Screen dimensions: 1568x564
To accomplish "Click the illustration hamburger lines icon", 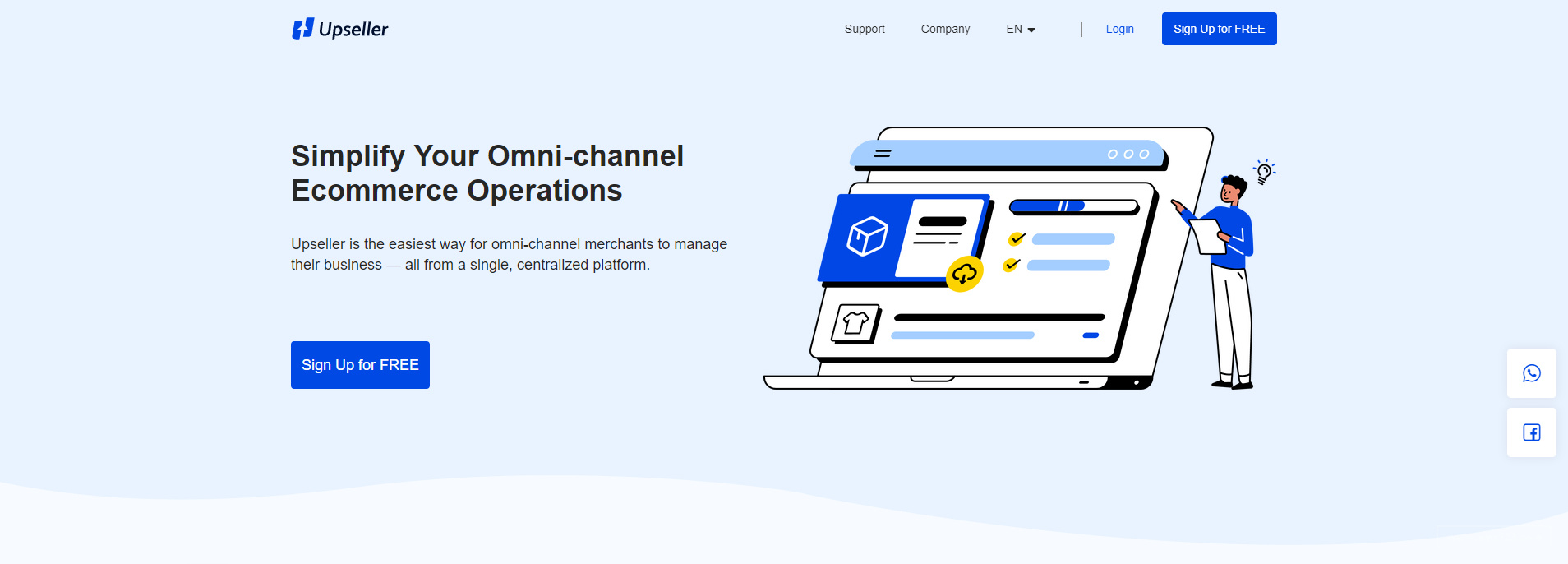I will pos(883,154).
